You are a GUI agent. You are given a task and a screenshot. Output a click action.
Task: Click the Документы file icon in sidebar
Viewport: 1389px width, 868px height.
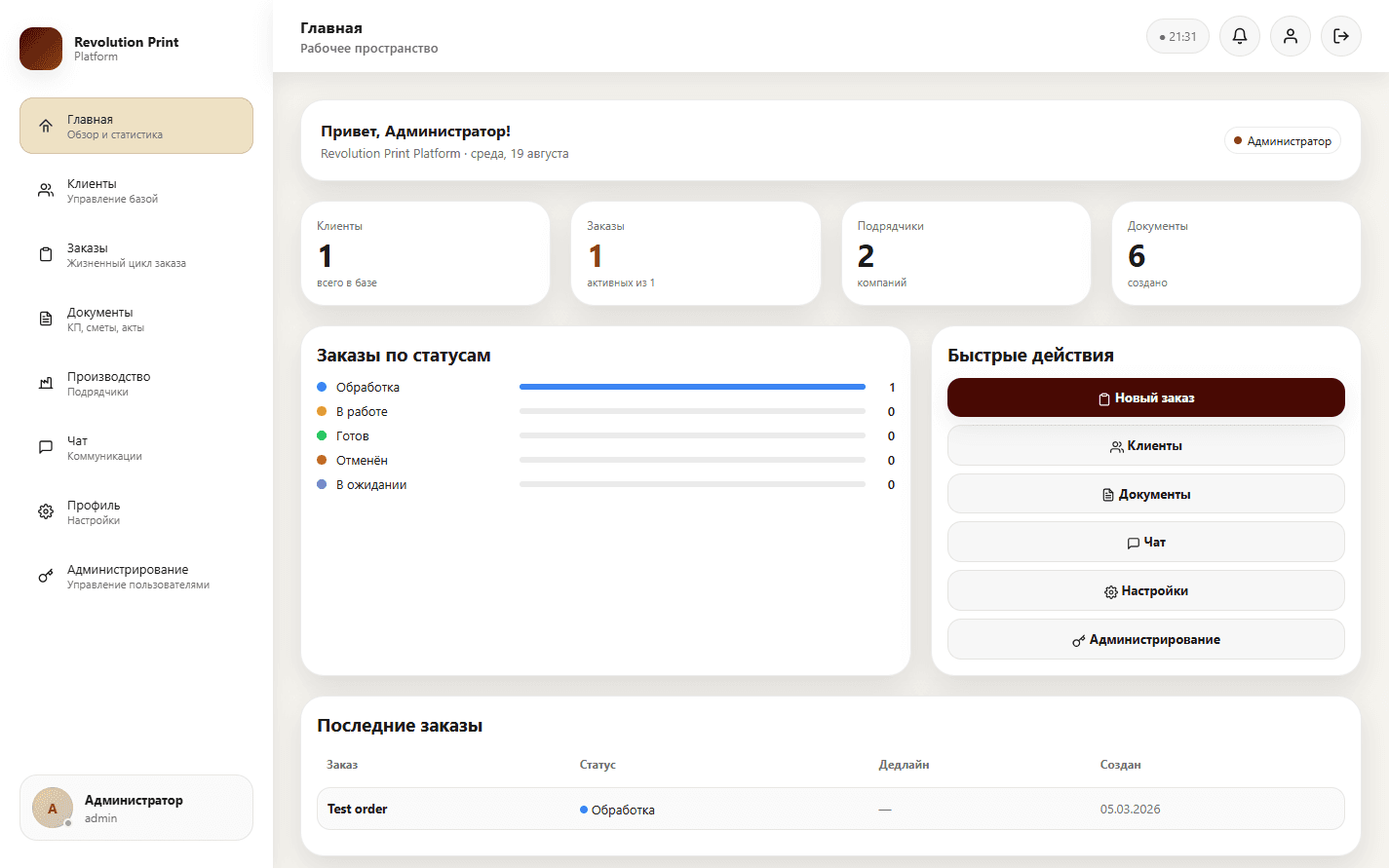46,319
